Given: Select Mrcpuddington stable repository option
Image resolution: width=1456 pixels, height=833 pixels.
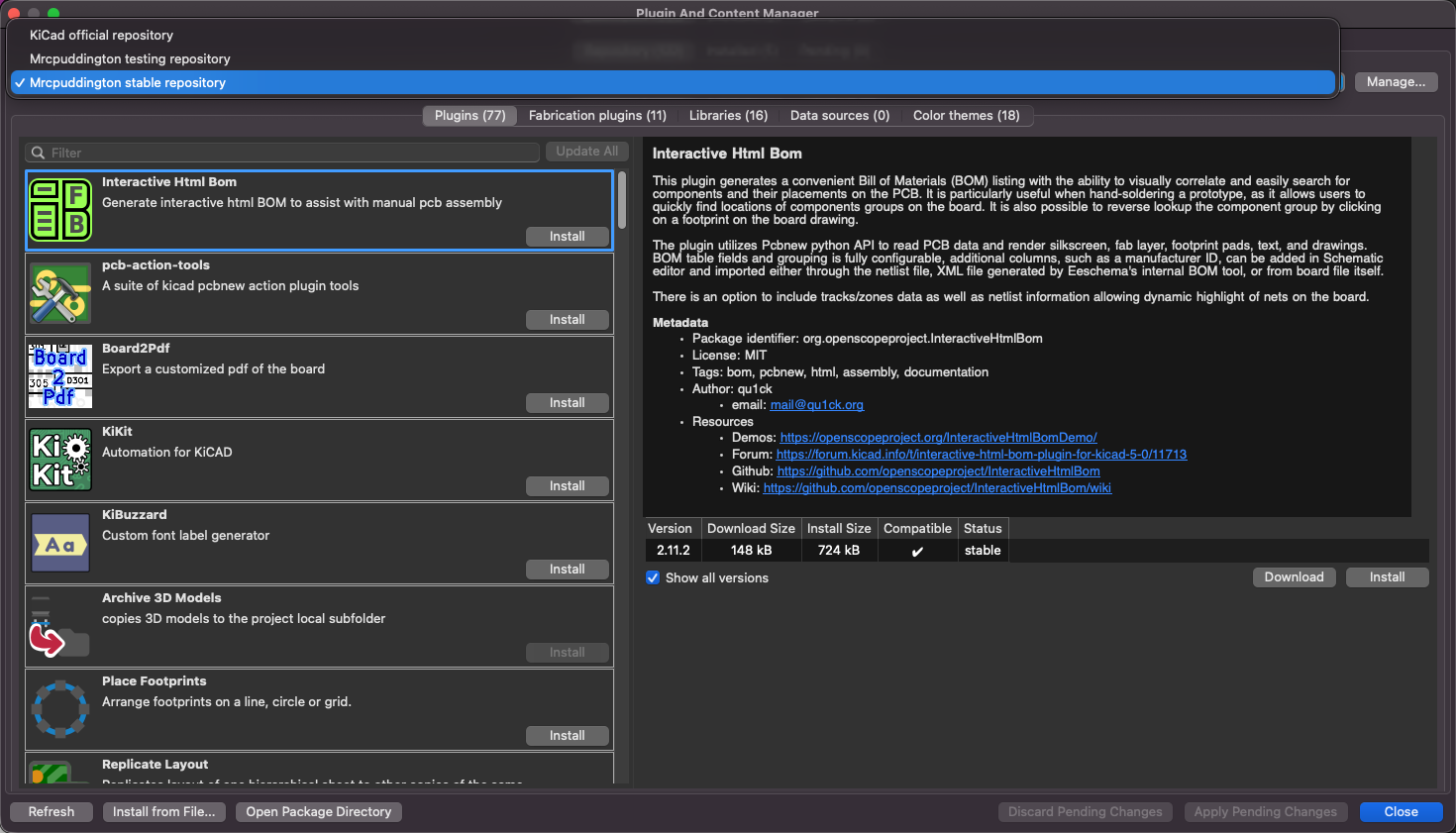Looking at the screenshot, I should pyautogui.click(x=674, y=82).
